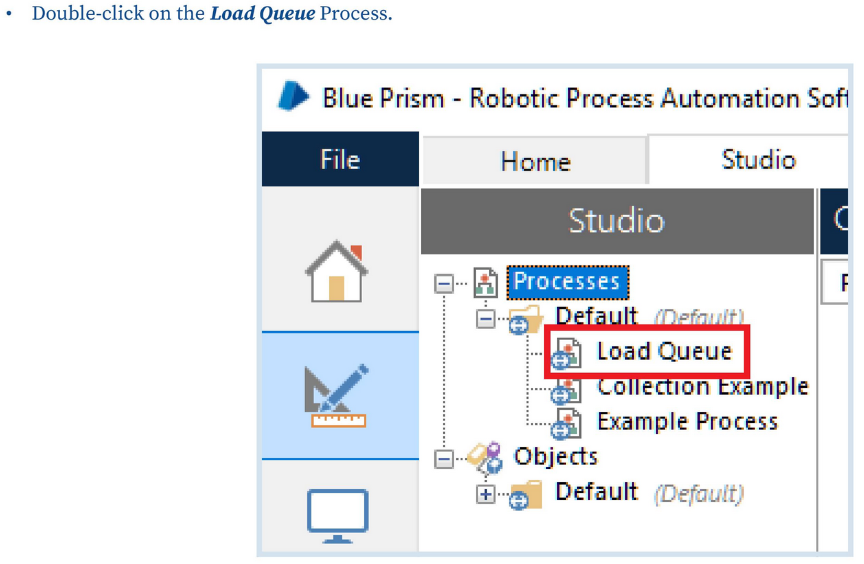Select the Collection Example label

702,387
